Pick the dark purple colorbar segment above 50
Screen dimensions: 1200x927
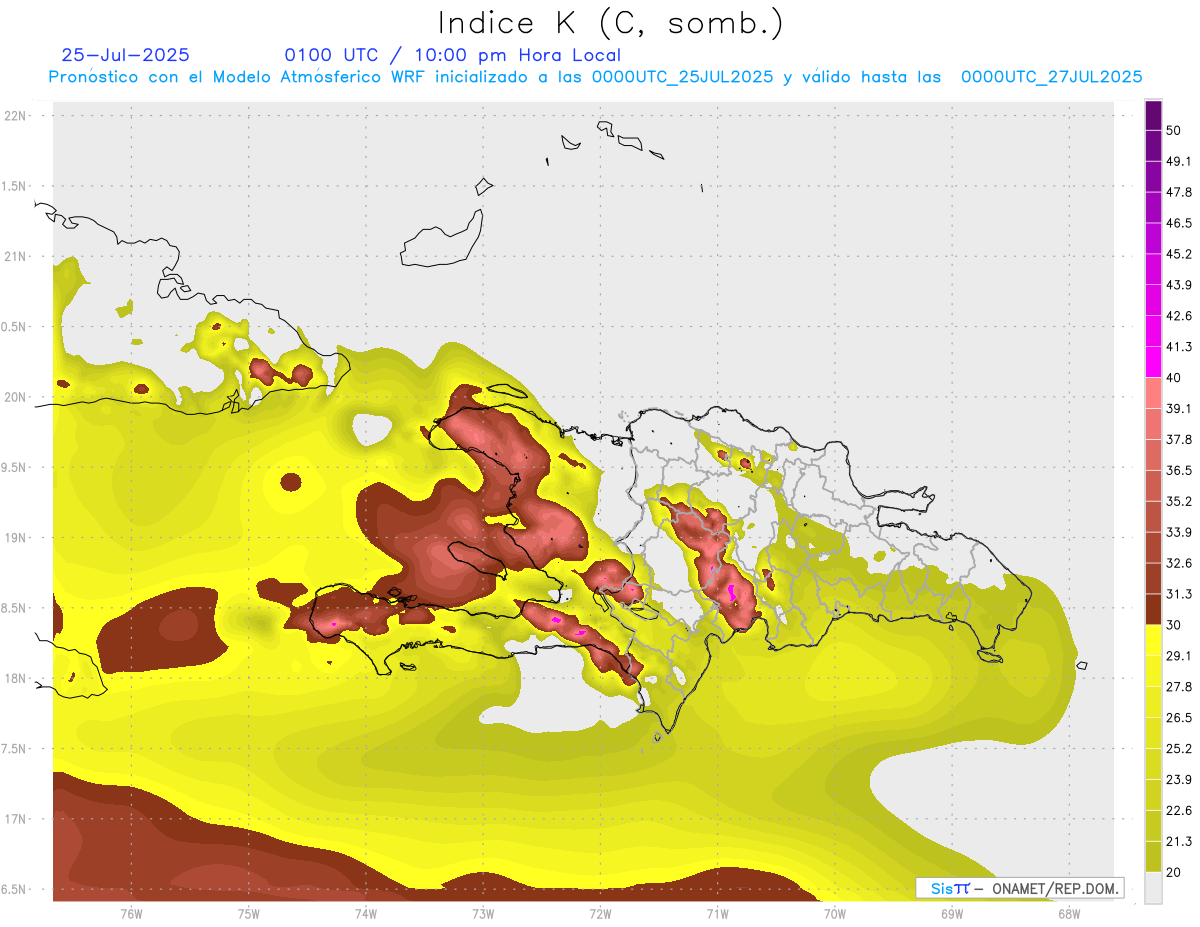click(x=1154, y=115)
